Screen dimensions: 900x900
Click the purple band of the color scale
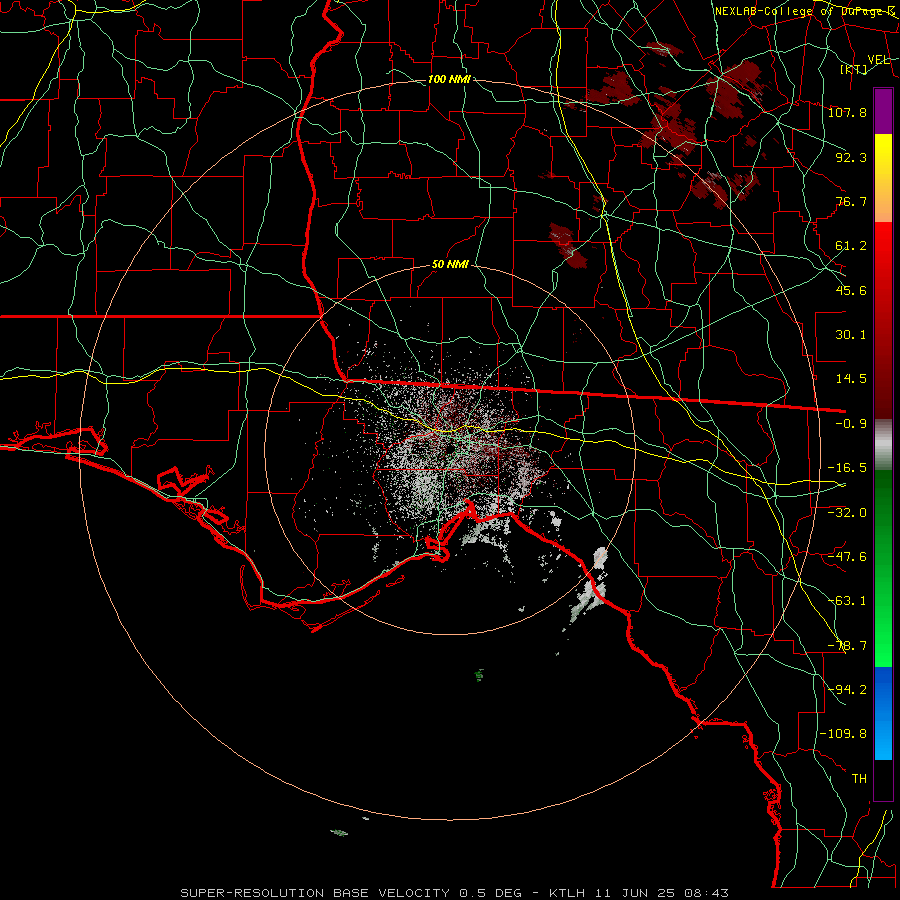pyautogui.click(x=883, y=111)
